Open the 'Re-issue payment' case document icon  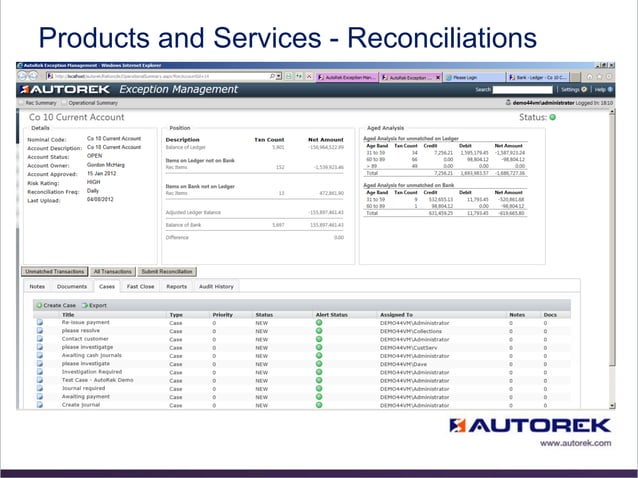40,322
